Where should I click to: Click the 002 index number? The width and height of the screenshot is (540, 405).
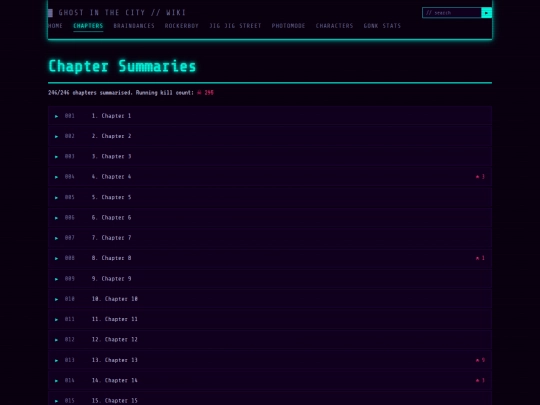[70, 136]
